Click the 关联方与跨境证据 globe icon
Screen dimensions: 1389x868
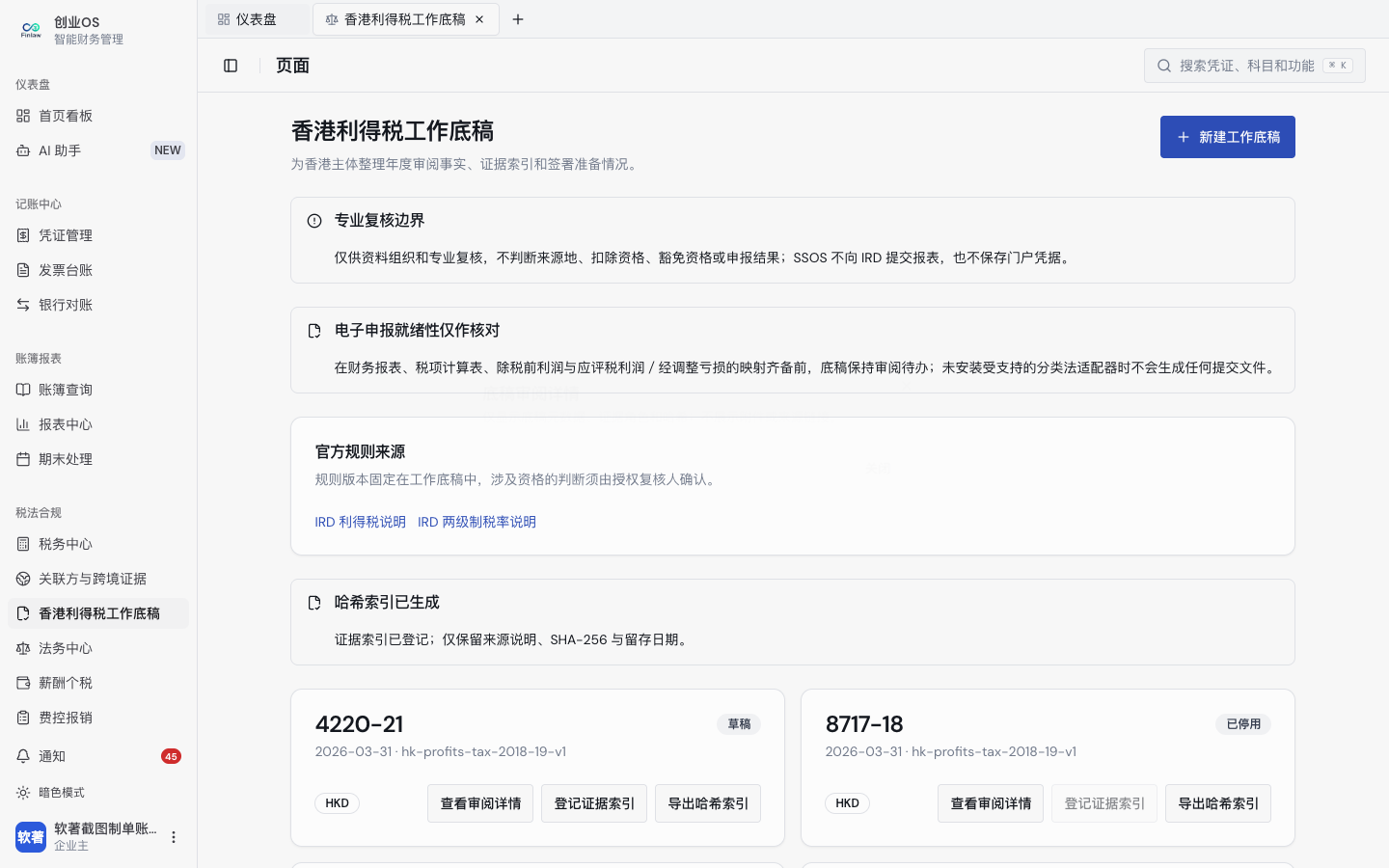[23, 579]
